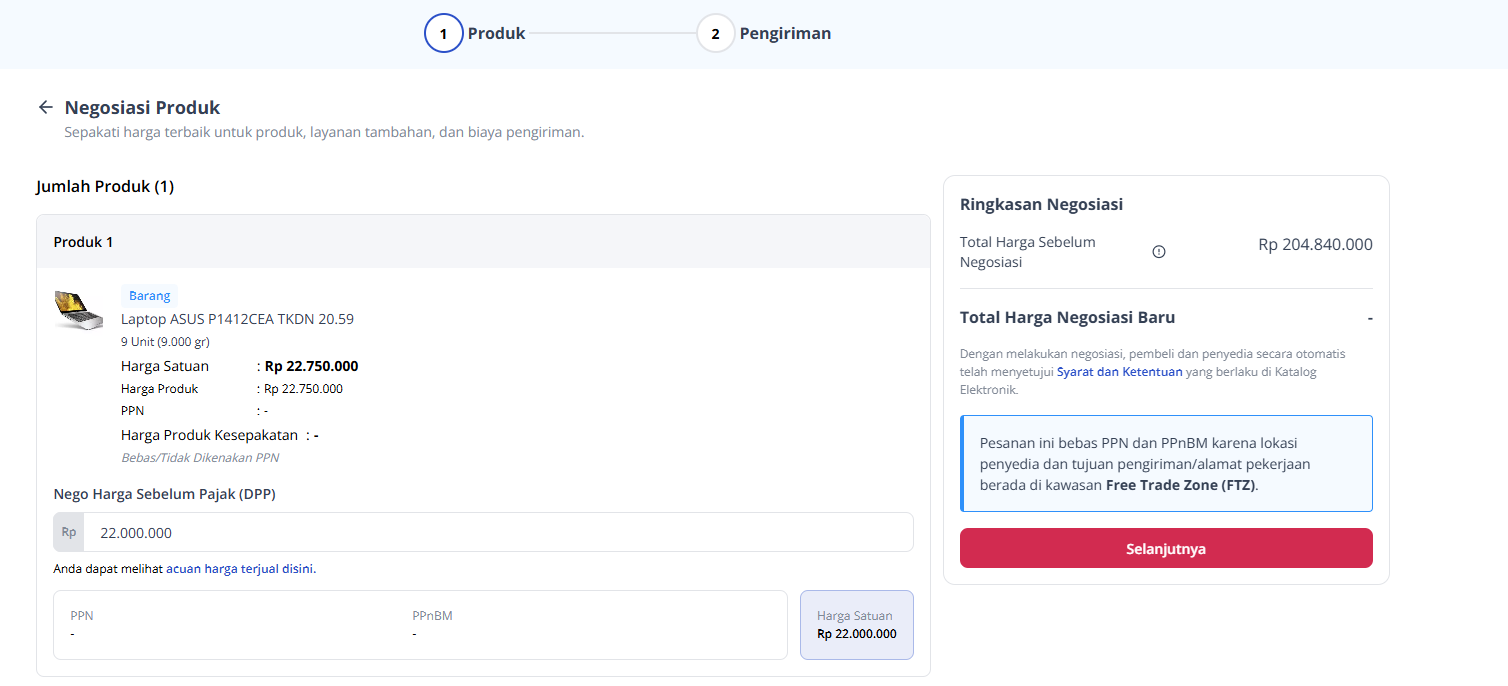Click the Produk 1 section header
Viewport: 1508px width, 686px height.
coord(483,242)
